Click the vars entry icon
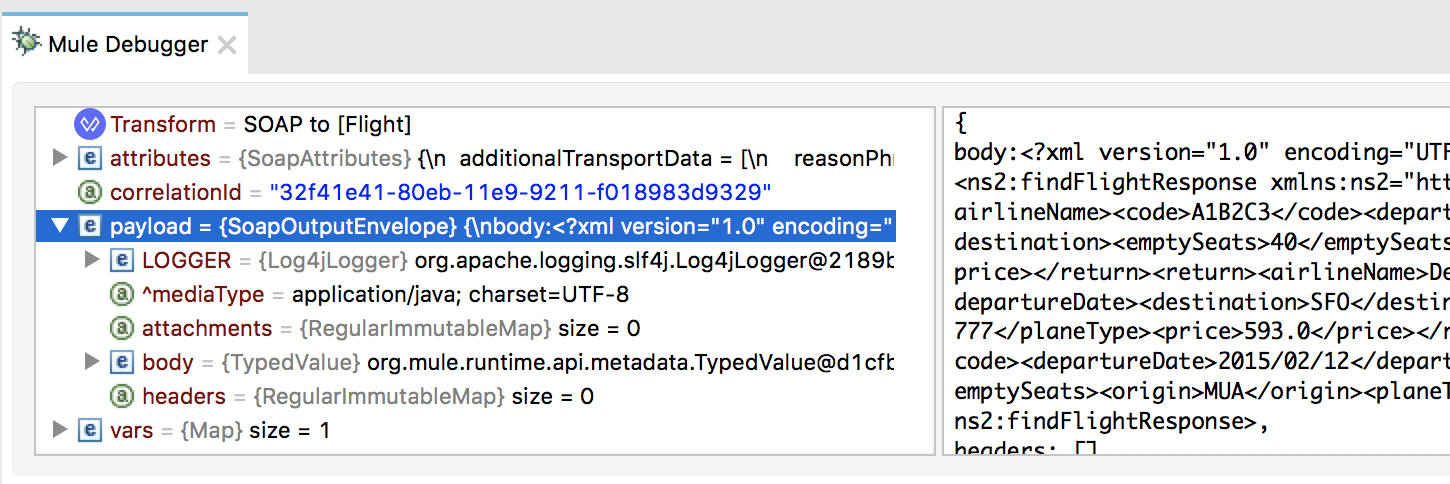The image size is (1450, 484). (90, 430)
